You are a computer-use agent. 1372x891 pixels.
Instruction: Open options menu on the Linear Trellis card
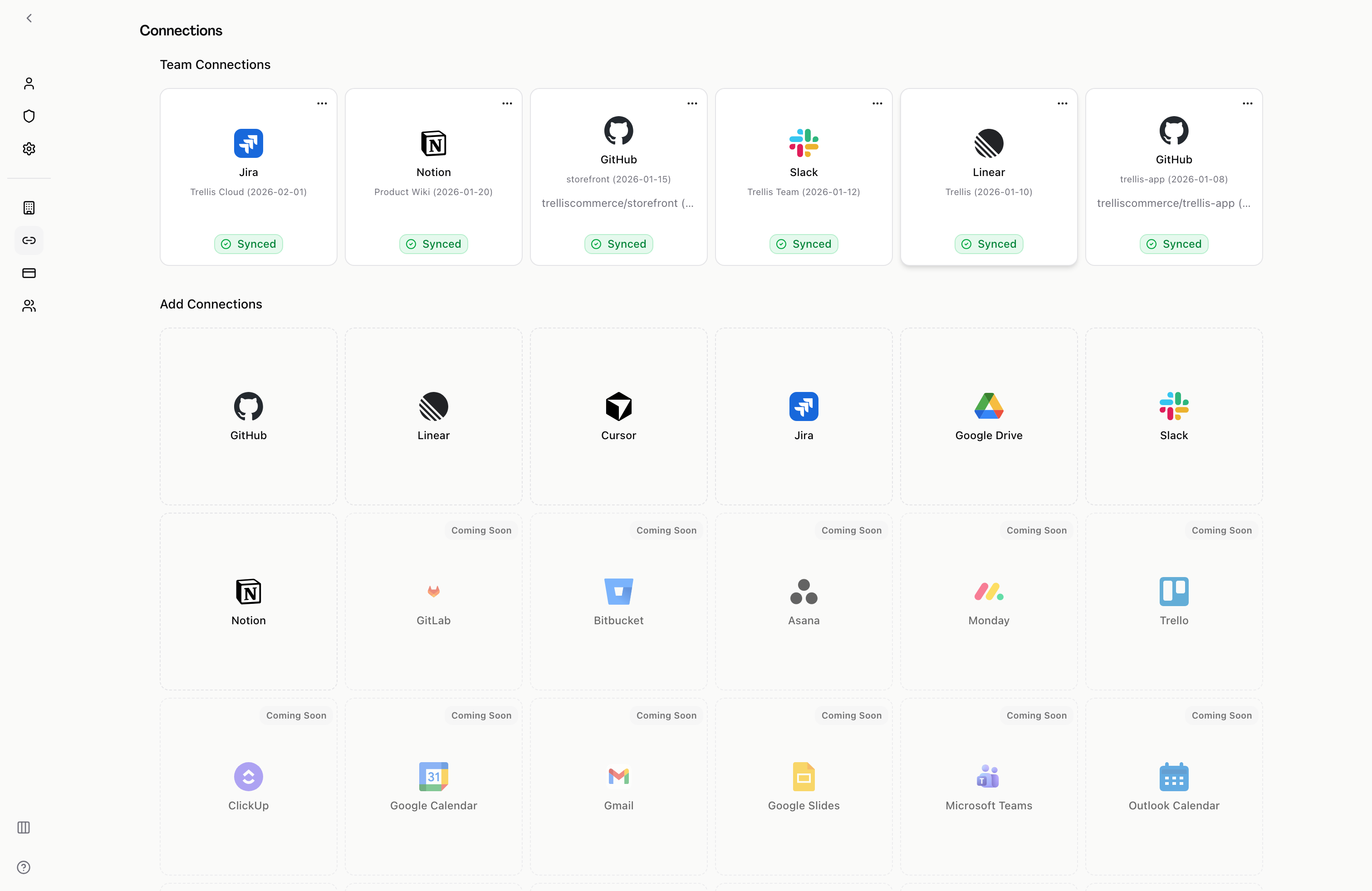click(x=1062, y=103)
